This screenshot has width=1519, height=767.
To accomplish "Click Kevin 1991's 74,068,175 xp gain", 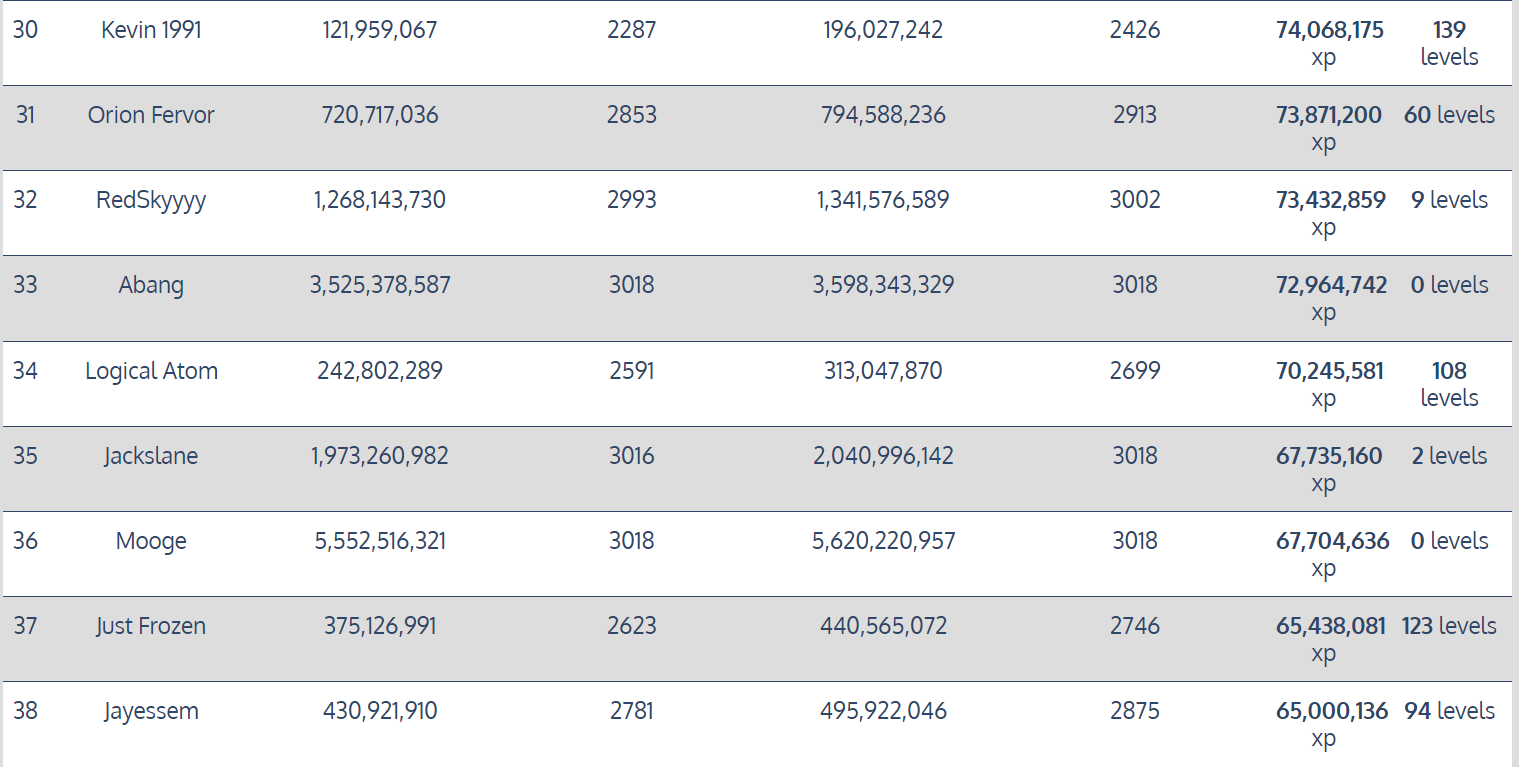I will 1329,43.
